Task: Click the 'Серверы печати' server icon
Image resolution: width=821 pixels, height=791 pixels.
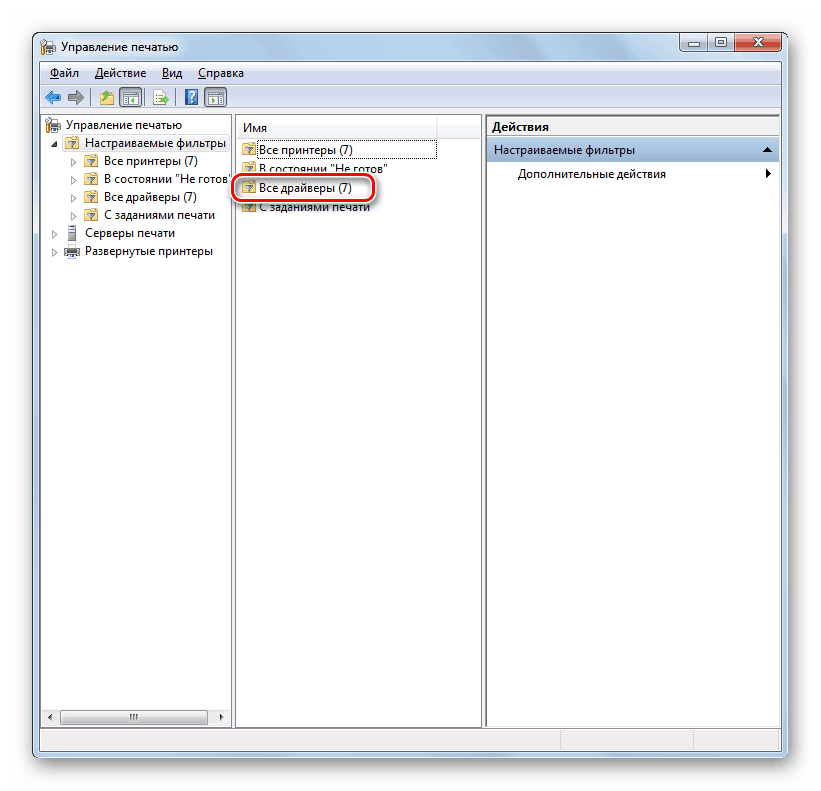Action: coord(72,233)
